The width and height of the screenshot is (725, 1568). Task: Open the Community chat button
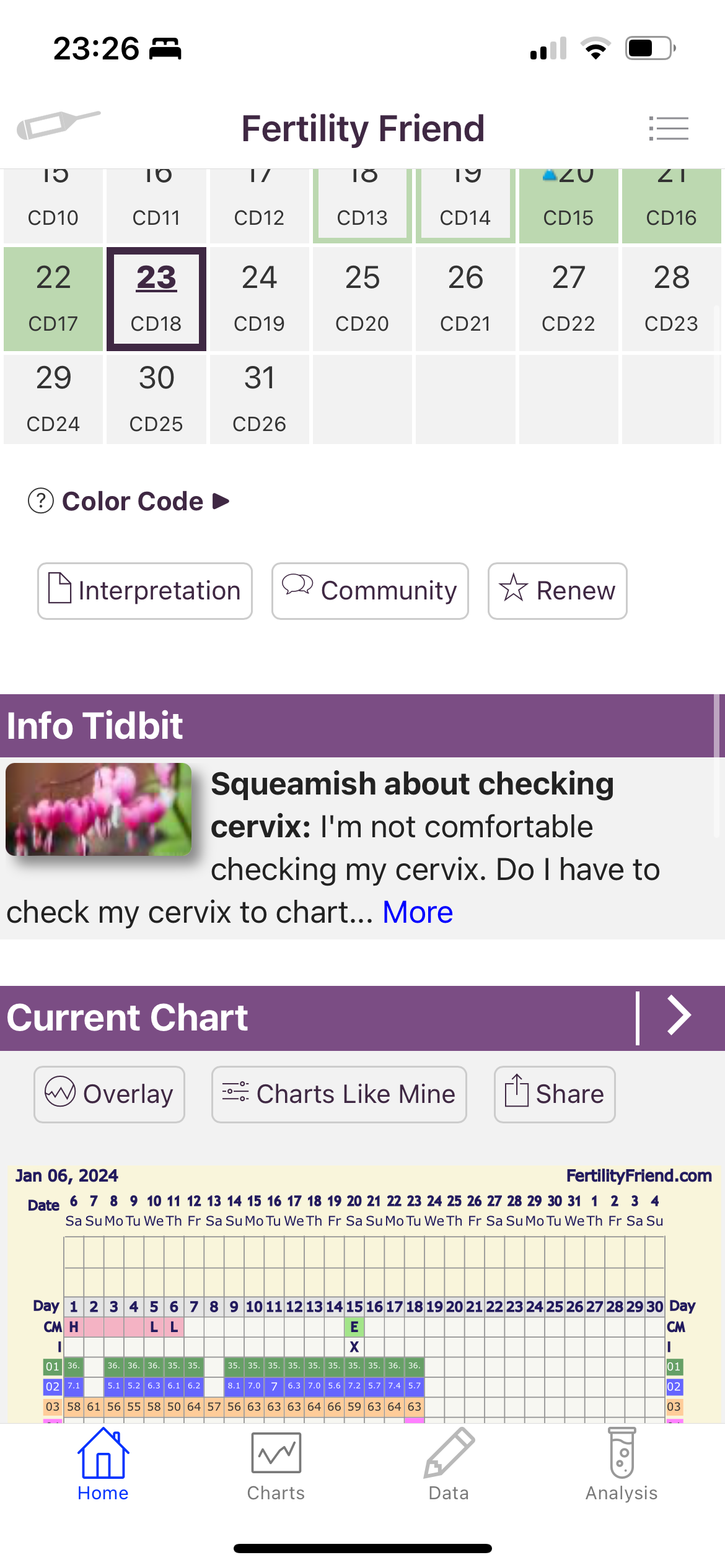370,591
